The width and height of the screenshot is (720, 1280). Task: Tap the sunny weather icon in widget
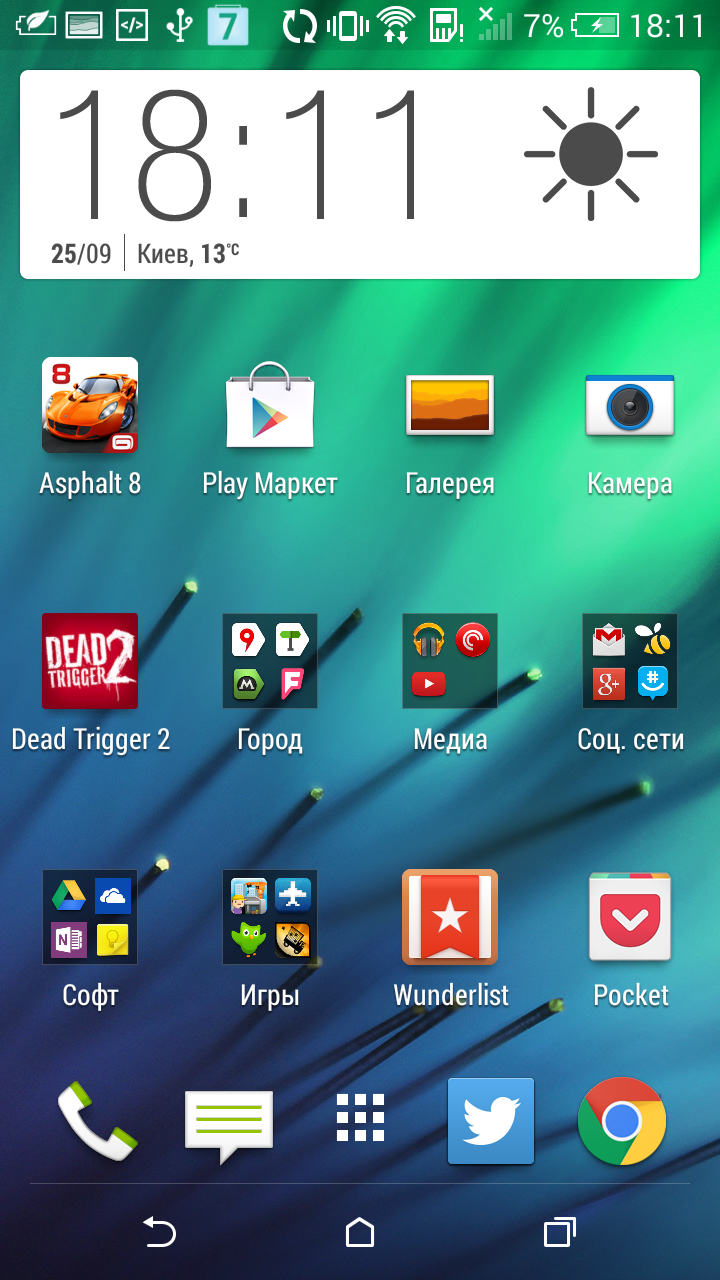pos(591,154)
